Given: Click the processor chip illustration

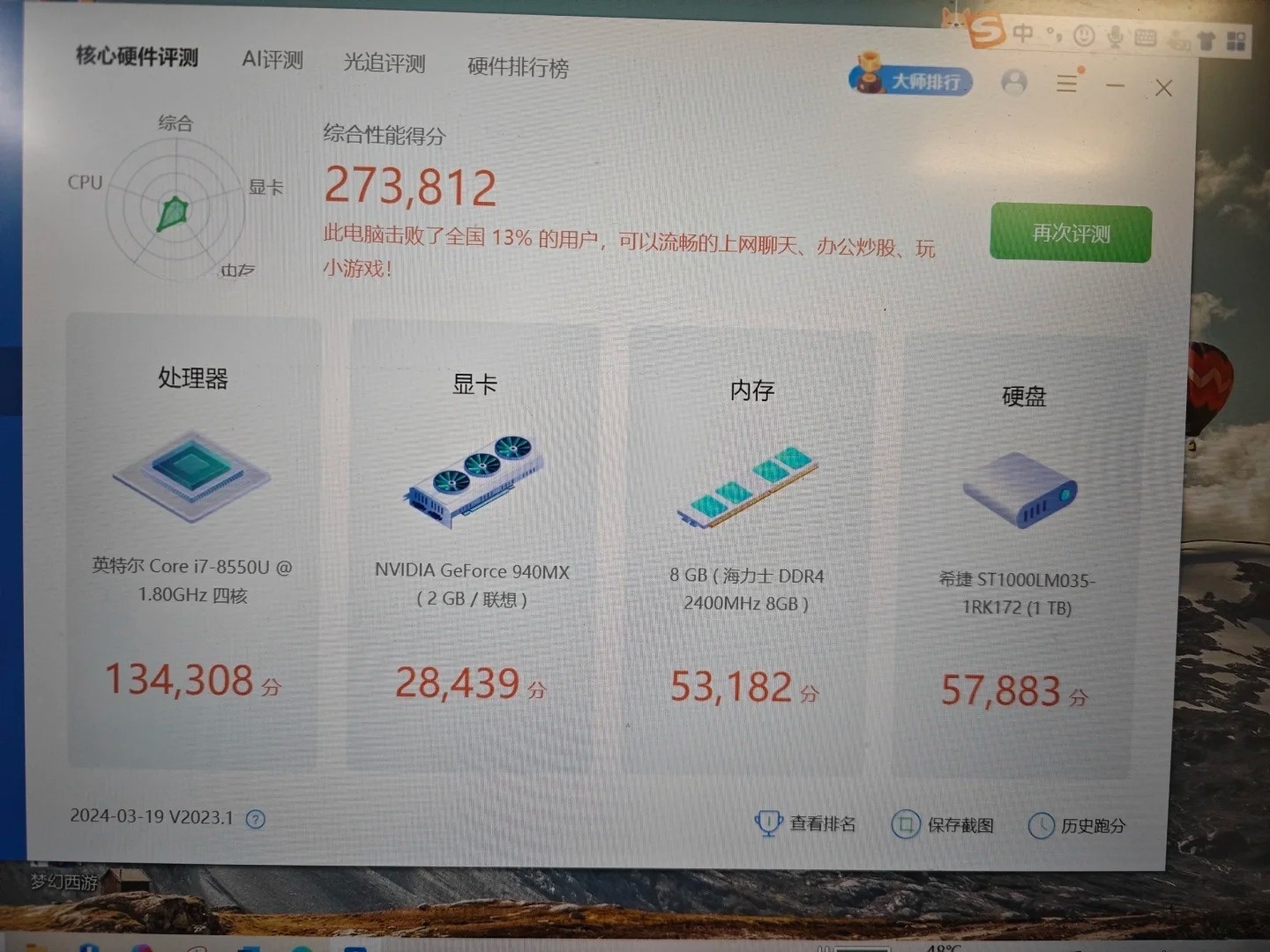Looking at the screenshot, I should click(191, 476).
